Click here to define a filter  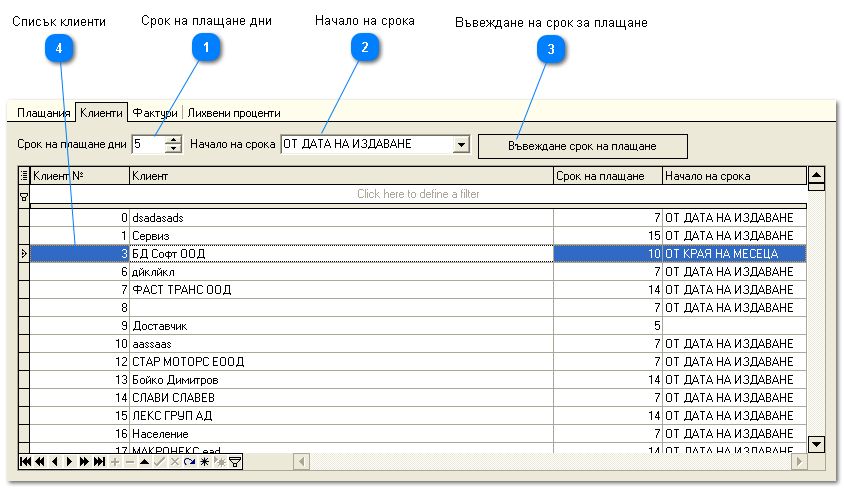tap(418, 194)
